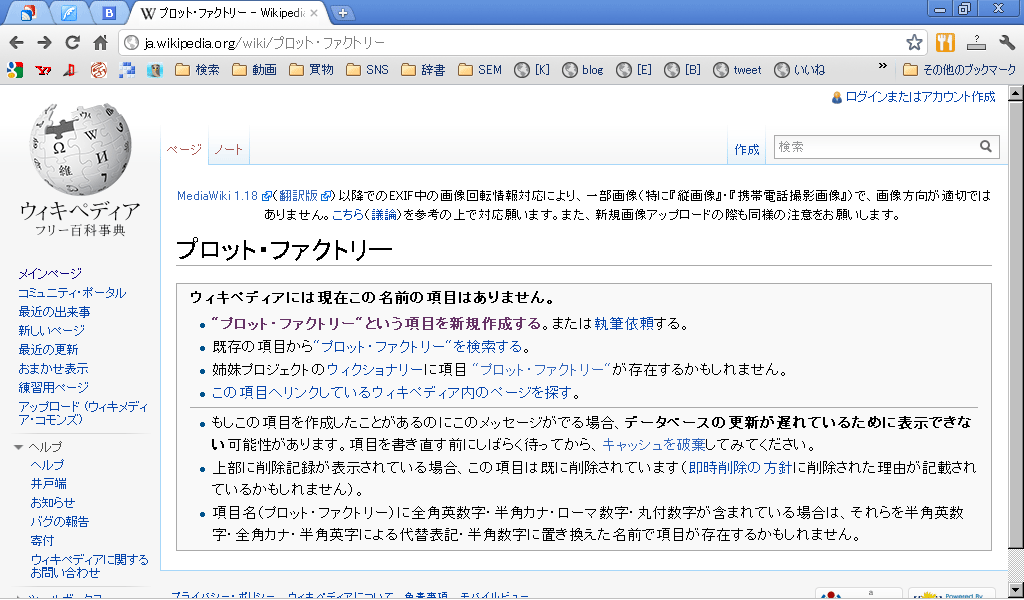This screenshot has width=1024, height=600.
Task: Click ウィクショナリー link
Action: (375, 370)
